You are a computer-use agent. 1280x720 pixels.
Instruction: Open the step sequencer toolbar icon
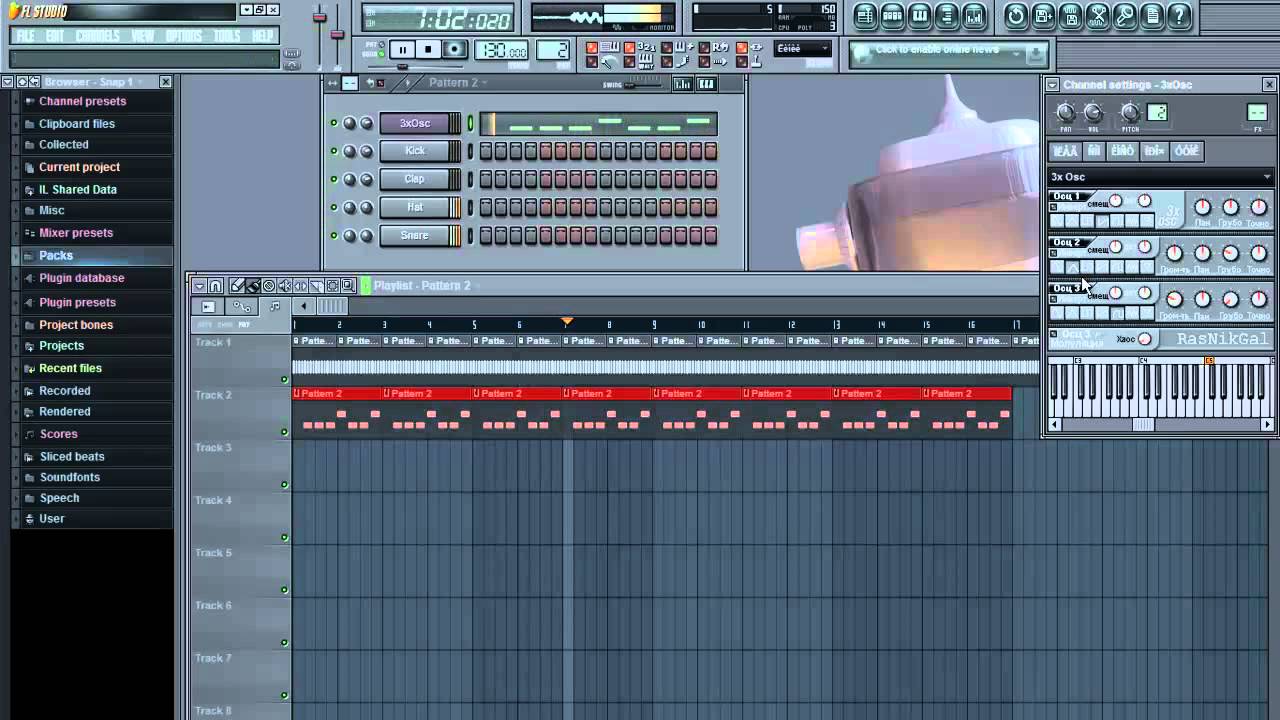(x=893, y=15)
